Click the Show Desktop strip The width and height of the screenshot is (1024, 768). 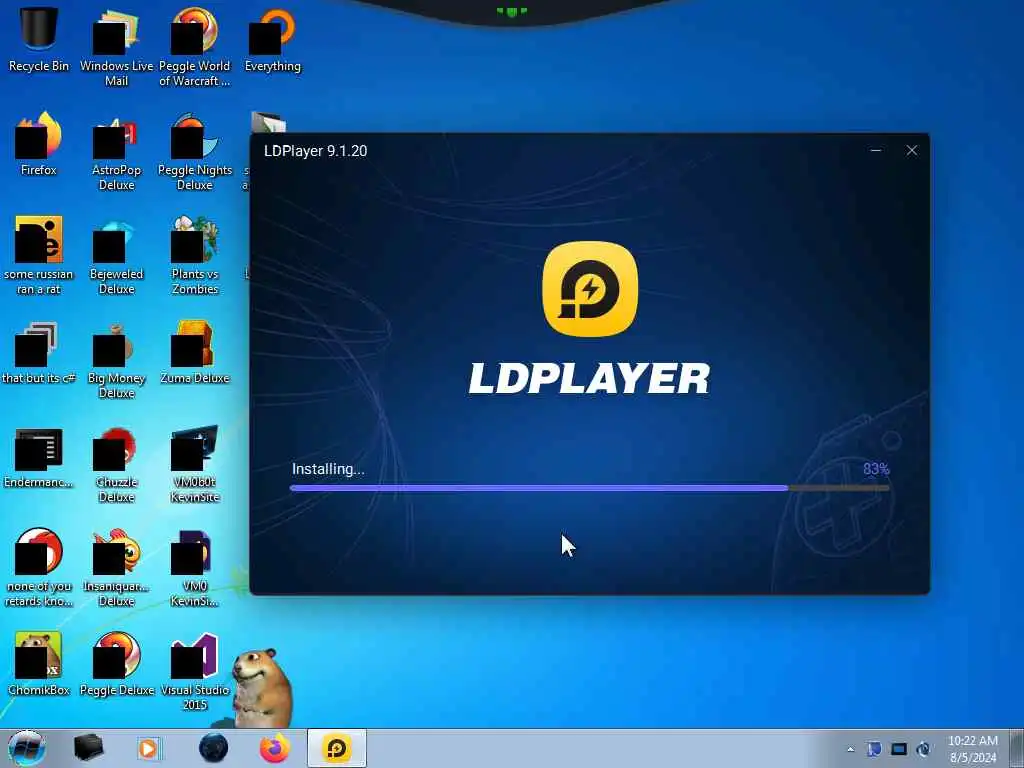tap(1016, 748)
